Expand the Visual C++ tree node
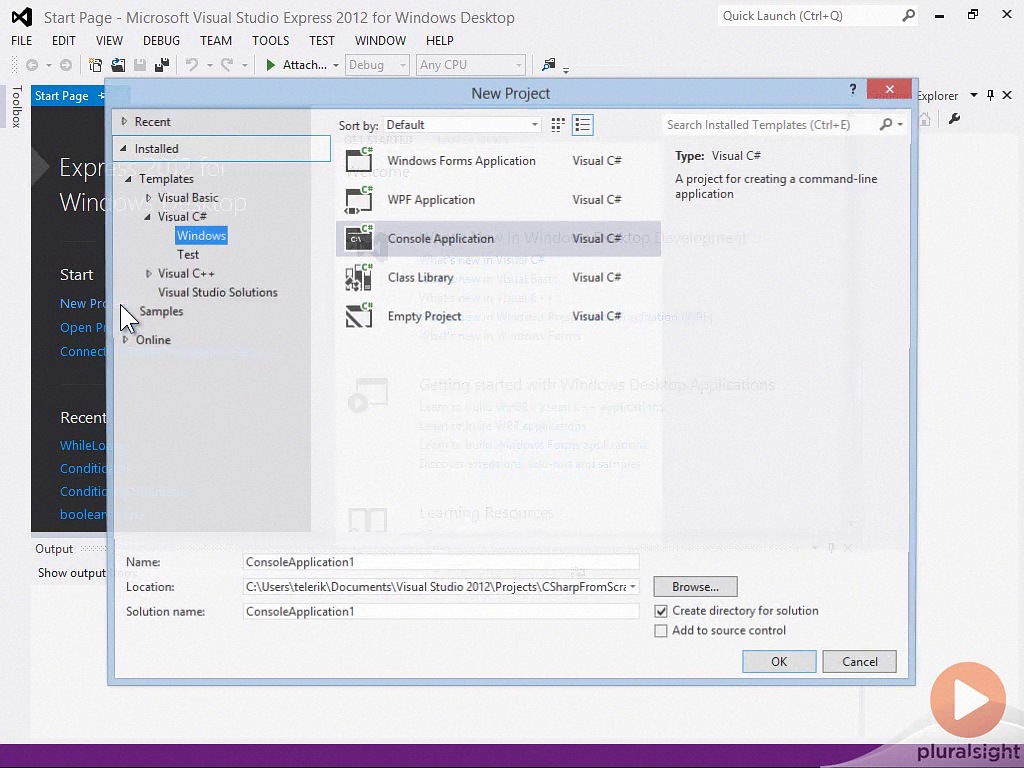Image resolution: width=1024 pixels, height=768 pixels. click(x=148, y=274)
